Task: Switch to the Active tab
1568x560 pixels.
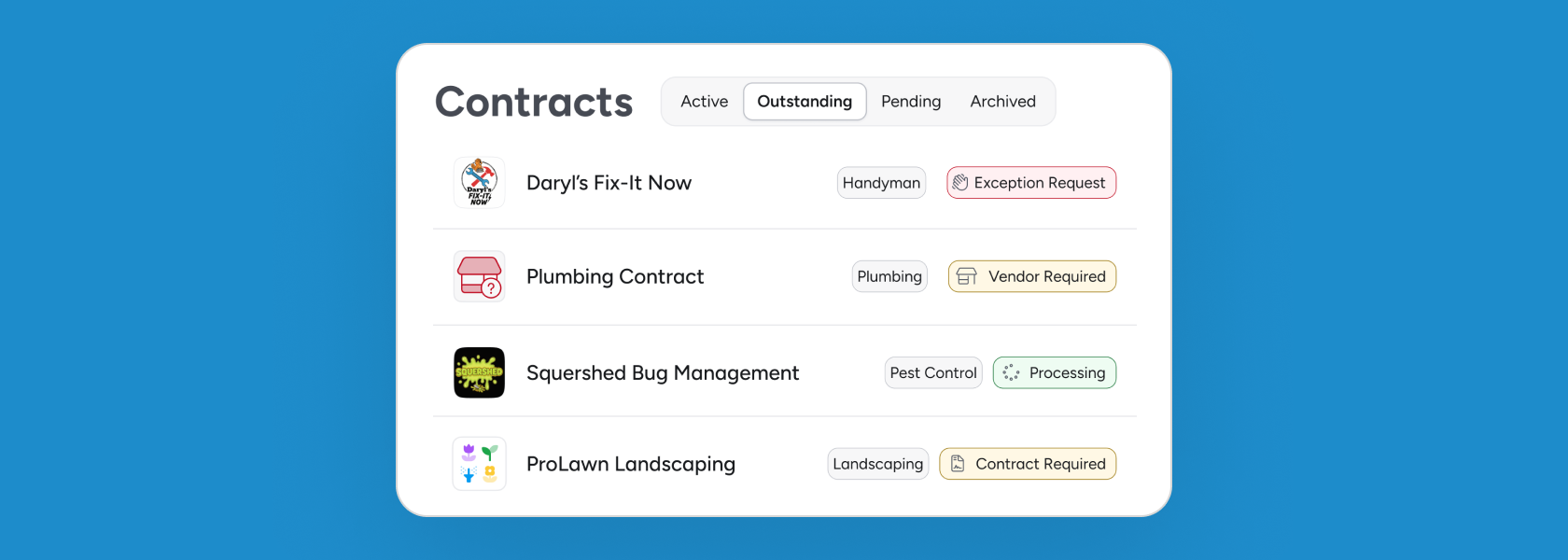Action: point(704,102)
